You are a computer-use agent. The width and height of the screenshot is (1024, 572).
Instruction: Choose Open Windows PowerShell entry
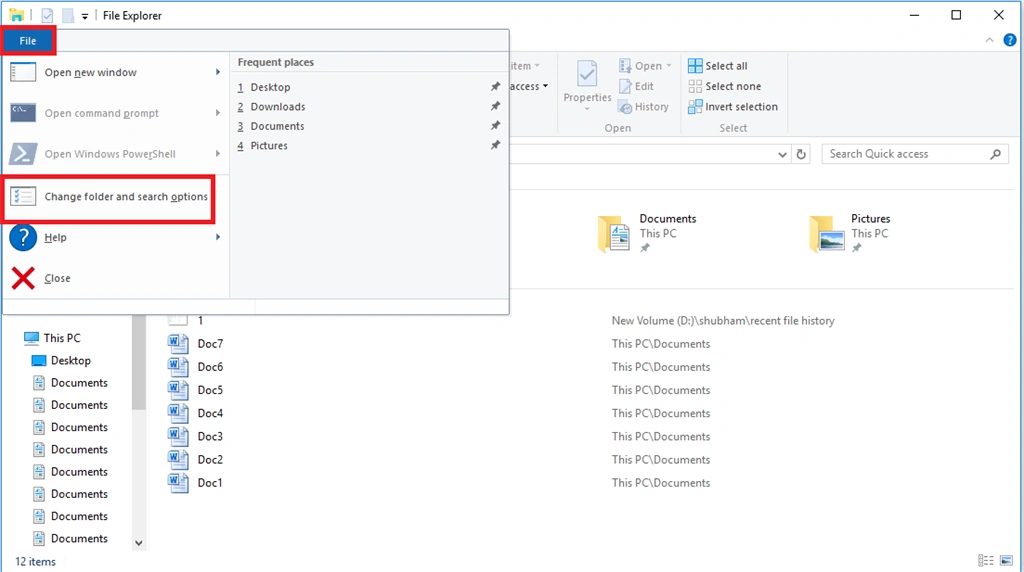(116, 154)
